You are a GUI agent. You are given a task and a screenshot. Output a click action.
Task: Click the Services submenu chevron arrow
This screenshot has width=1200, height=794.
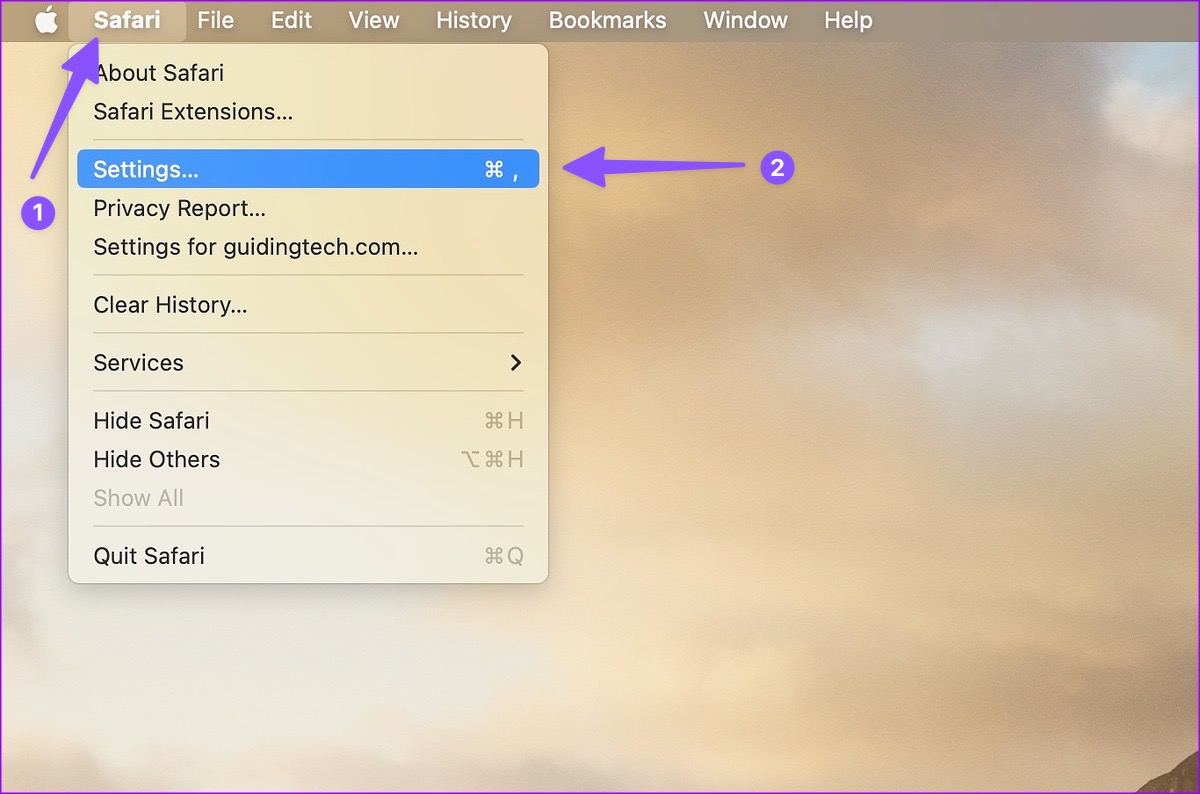point(516,363)
